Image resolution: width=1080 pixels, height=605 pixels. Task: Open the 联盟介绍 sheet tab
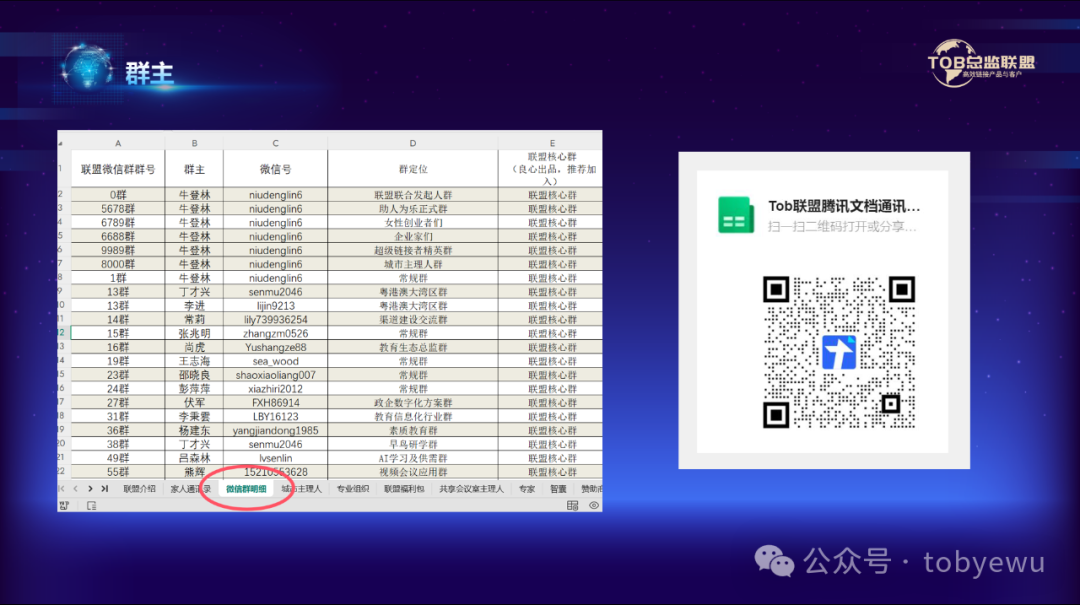(x=139, y=489)
